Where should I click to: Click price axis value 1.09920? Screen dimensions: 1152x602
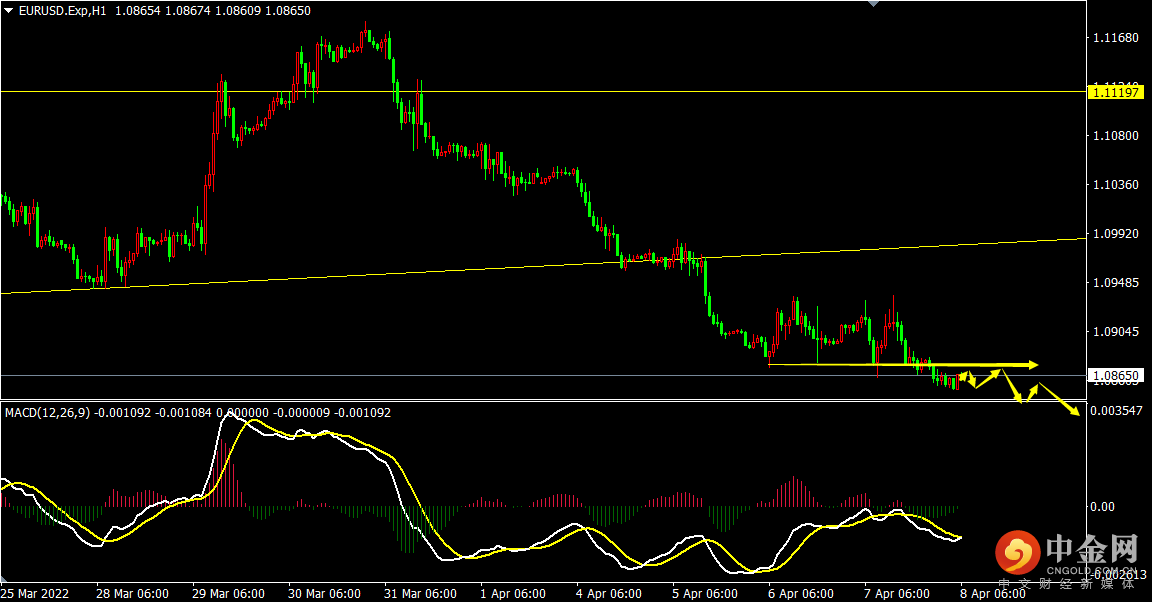(x=1115, y=234)
